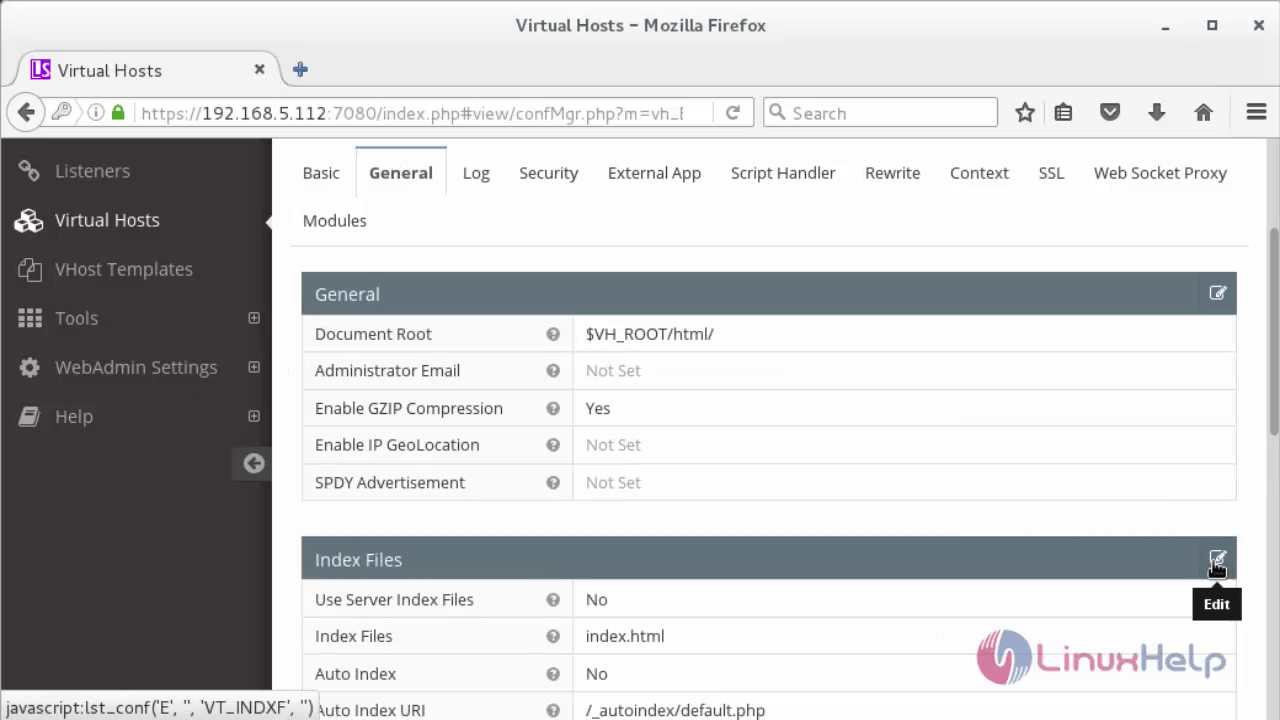Open the Web Socket Proxy tab

1160,173
